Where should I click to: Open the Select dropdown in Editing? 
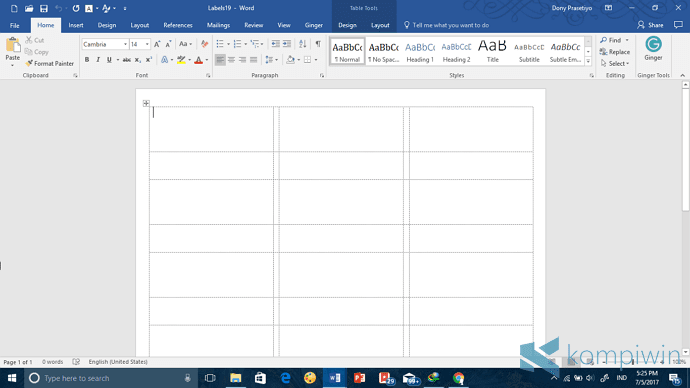tap(615, 63)
